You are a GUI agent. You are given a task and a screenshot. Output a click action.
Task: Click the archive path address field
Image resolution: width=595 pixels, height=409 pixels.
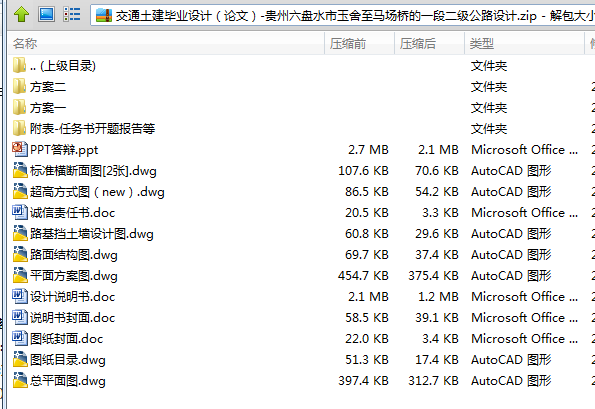point(343,16)
